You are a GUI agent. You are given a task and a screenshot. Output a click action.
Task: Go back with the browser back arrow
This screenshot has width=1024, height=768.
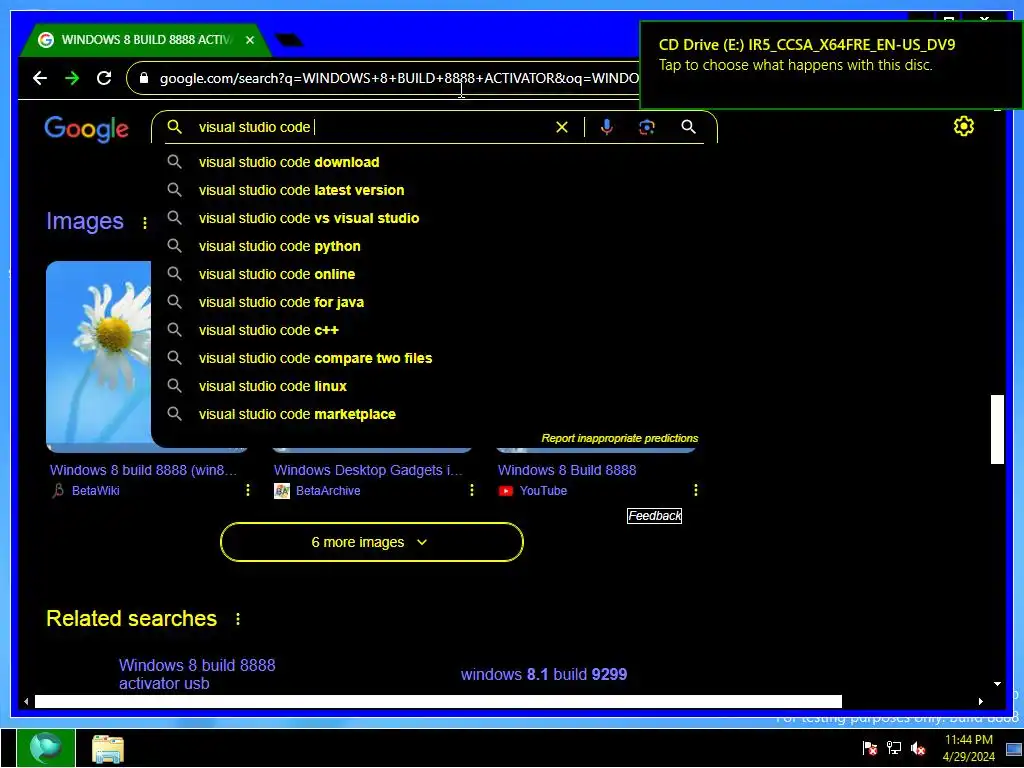point(40,78)
